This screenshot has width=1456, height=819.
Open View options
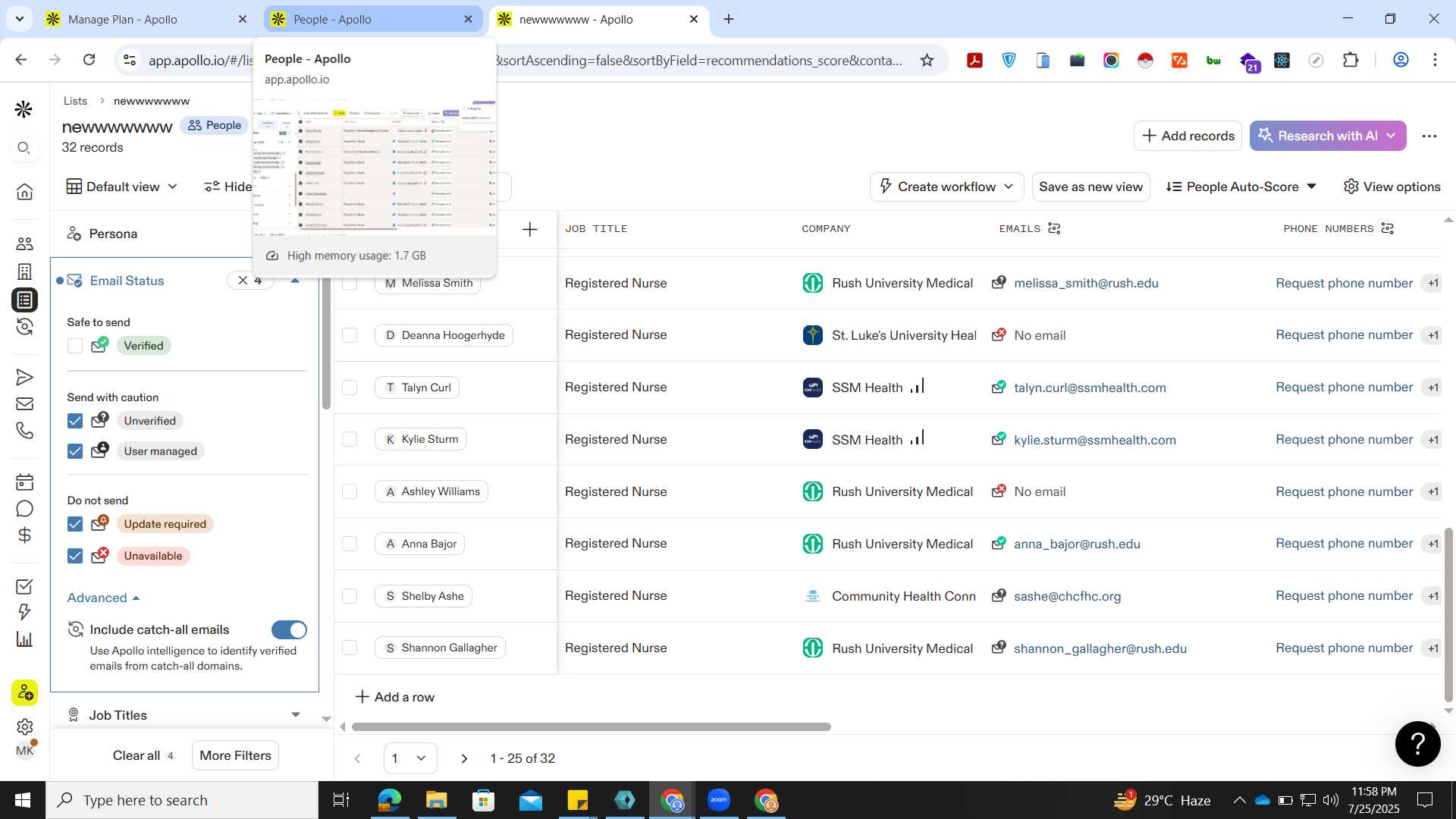[1392, 187]
